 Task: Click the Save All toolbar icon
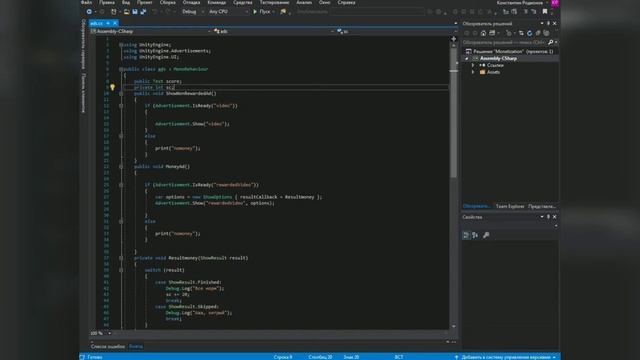tap(143, 12)
